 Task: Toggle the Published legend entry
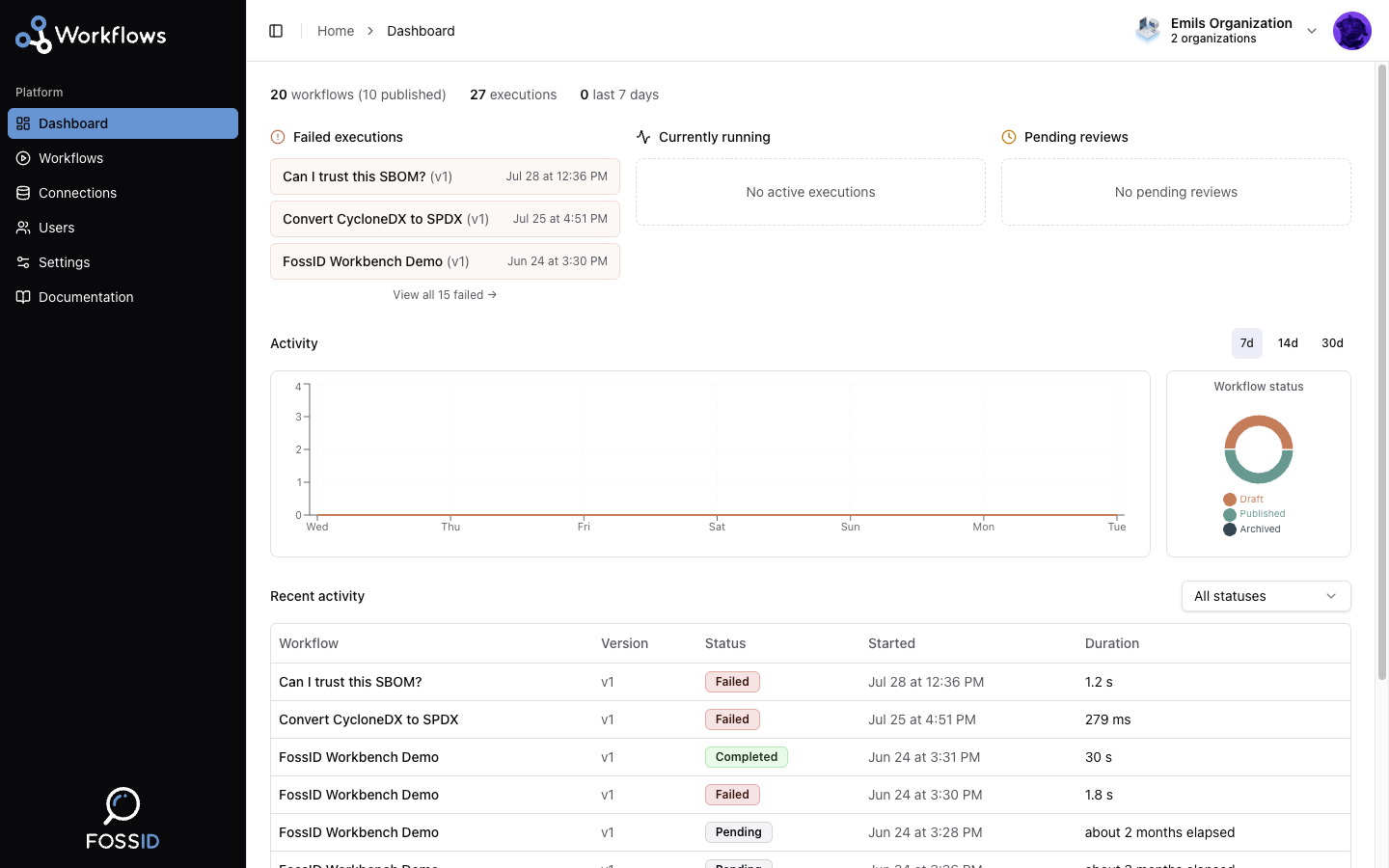point(1254,514)
